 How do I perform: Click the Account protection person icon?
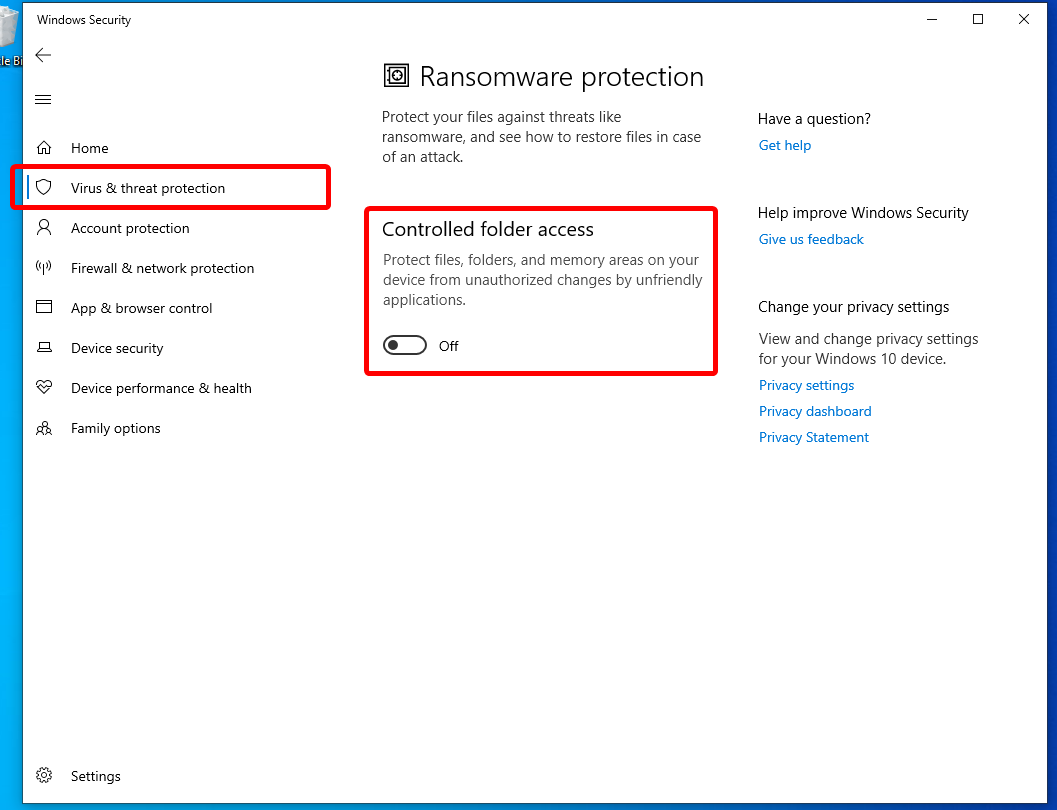click(x=44, y=228)
